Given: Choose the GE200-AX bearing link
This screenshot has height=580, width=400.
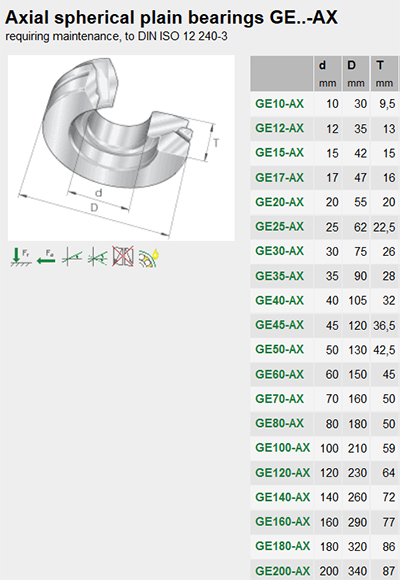Looking at the screenshot, I should [x=282, y=571].
